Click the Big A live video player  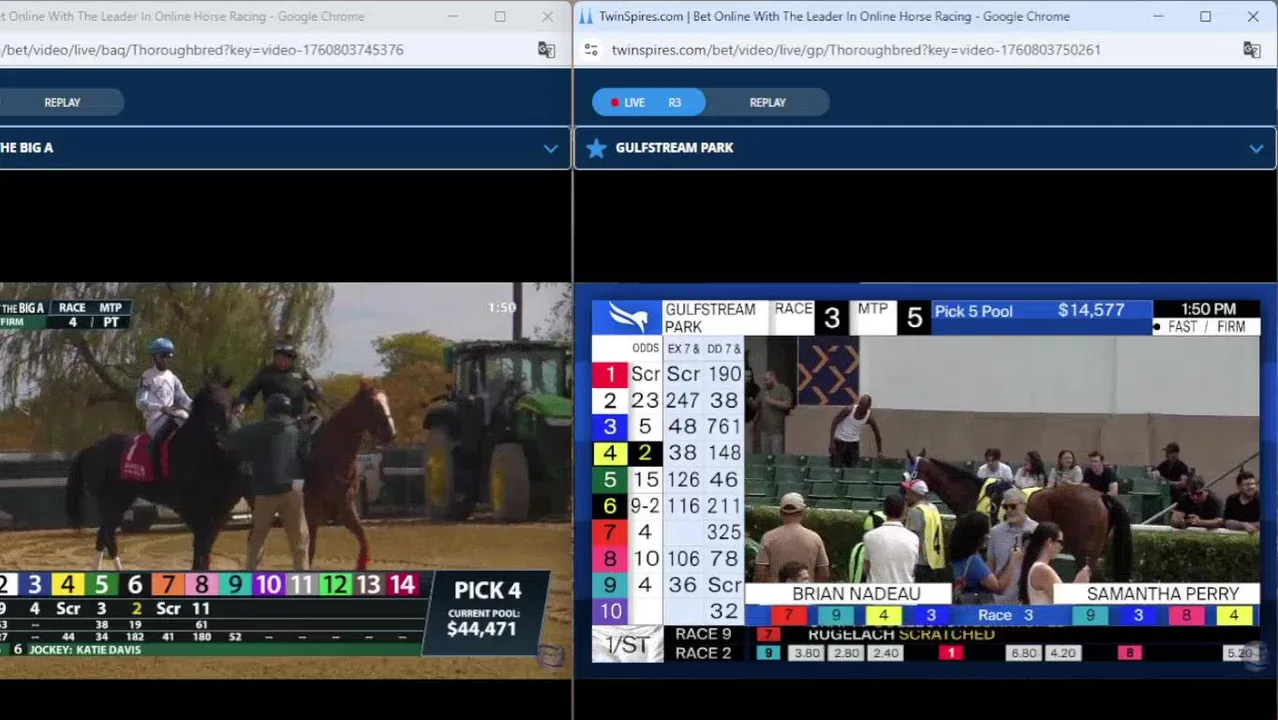[285, 480]
